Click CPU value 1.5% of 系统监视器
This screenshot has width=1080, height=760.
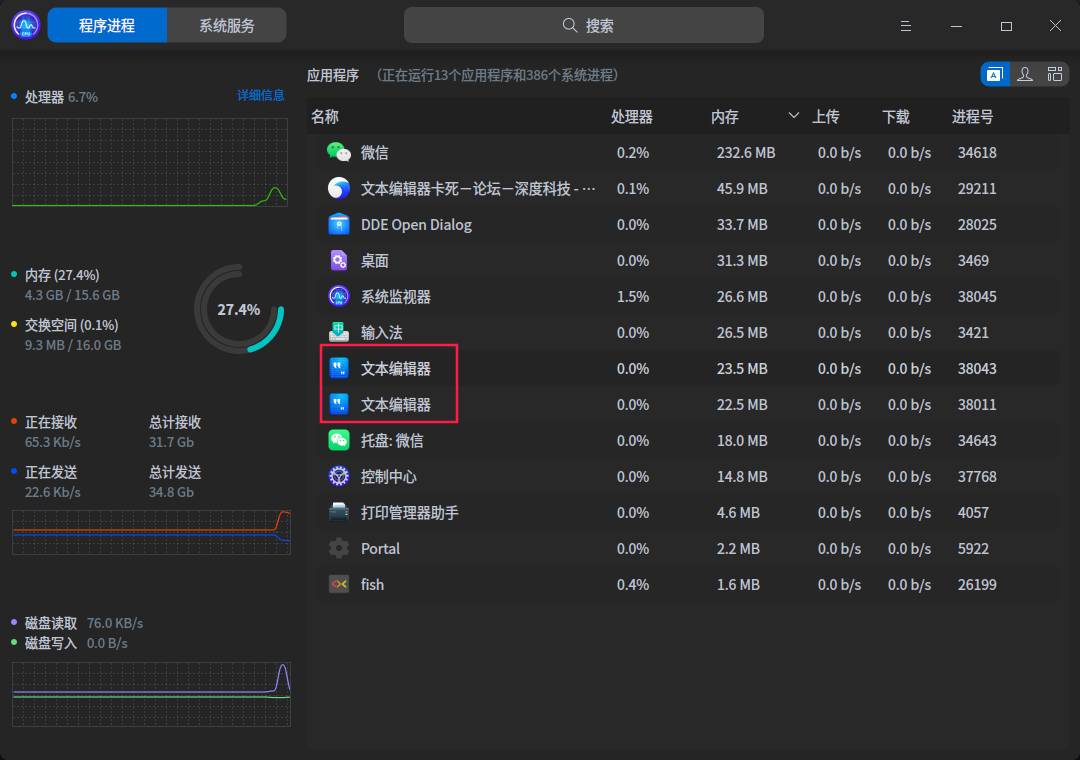[632, 296]
